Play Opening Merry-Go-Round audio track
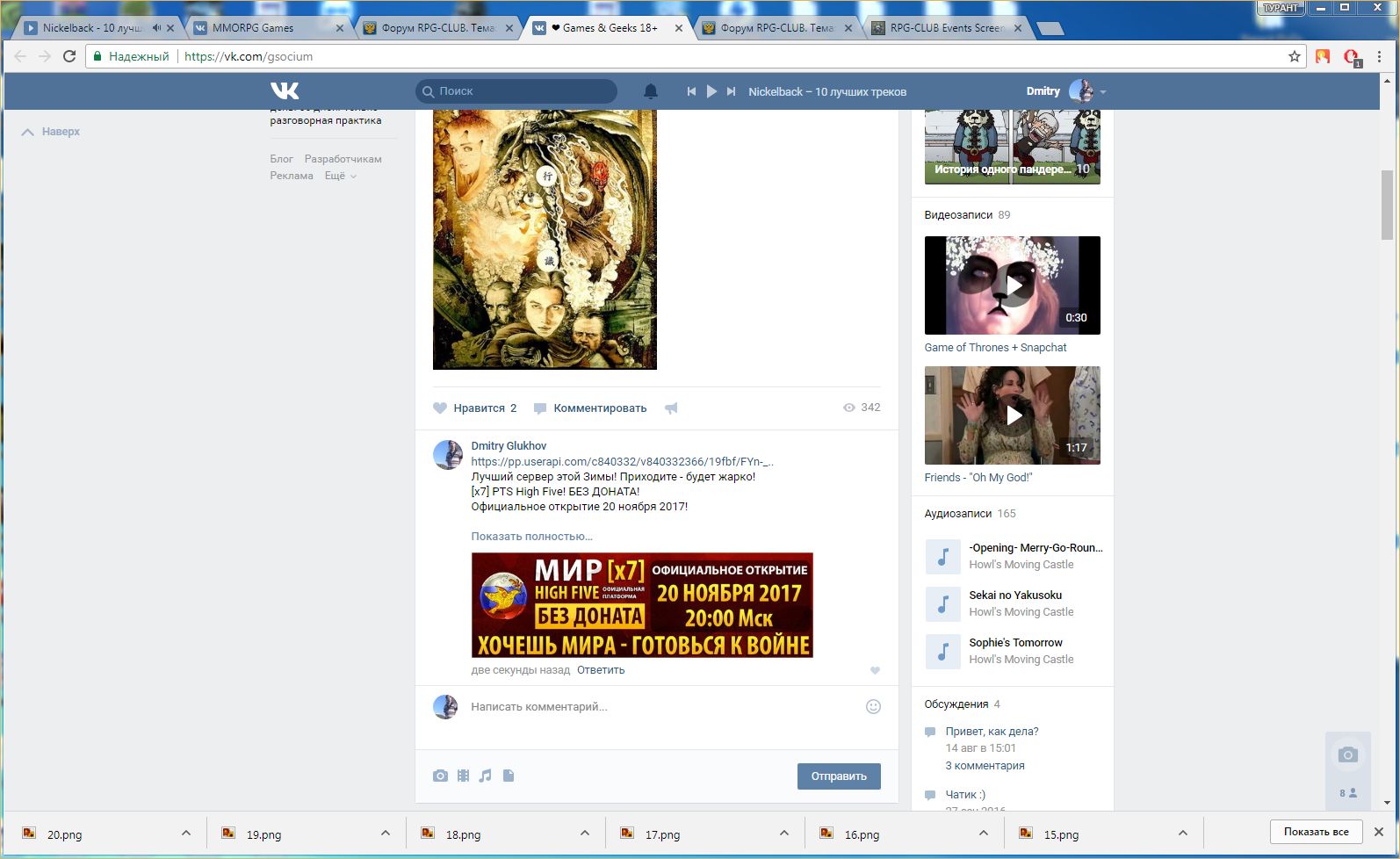The image size is (1400, 859). pyautogui.click(x=943, y=557)
